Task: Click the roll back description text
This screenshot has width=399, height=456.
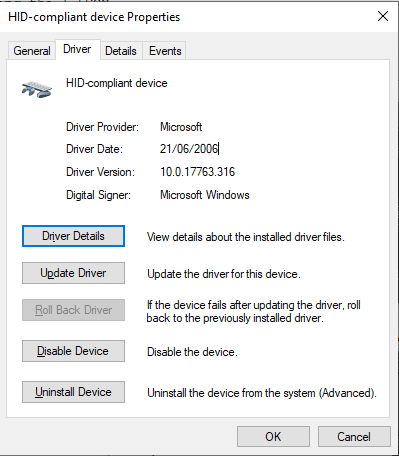Action: (x=253, y=311)
